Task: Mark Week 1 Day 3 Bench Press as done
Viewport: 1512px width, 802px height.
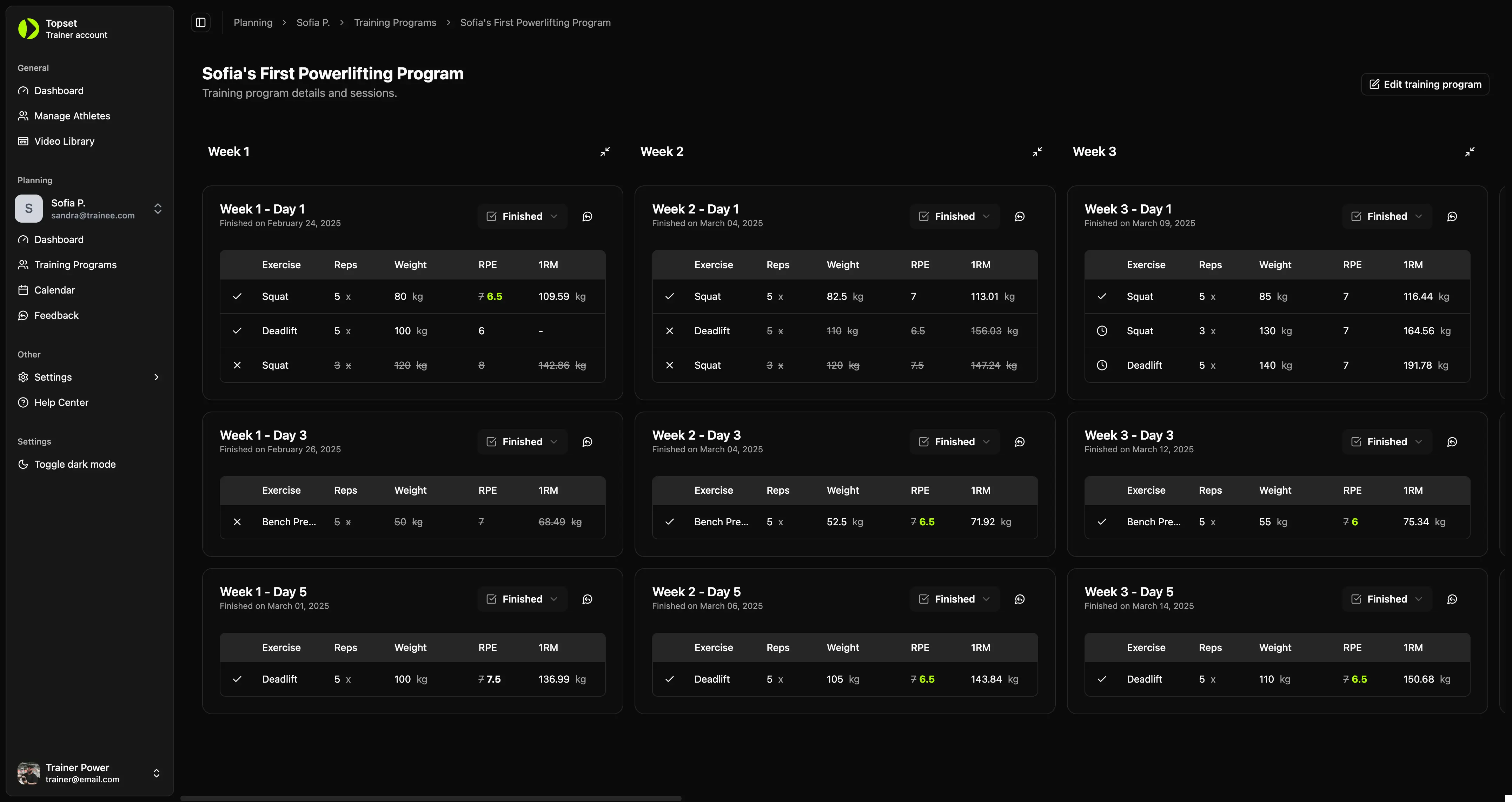Action: (237, 521)
